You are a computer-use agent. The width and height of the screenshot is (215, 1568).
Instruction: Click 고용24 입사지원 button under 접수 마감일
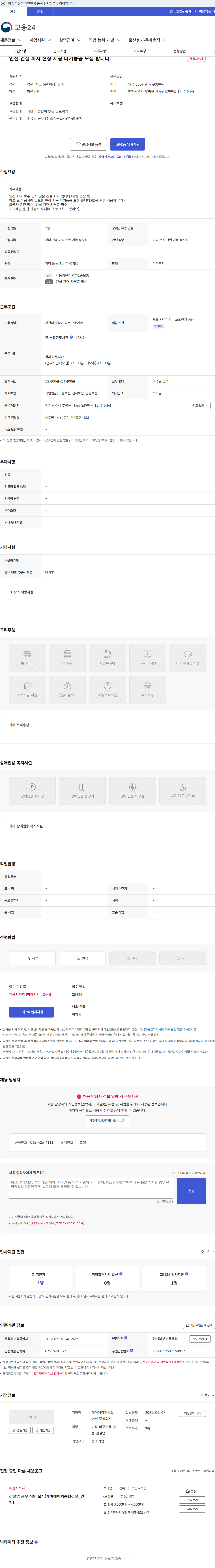pos(31,1012)
